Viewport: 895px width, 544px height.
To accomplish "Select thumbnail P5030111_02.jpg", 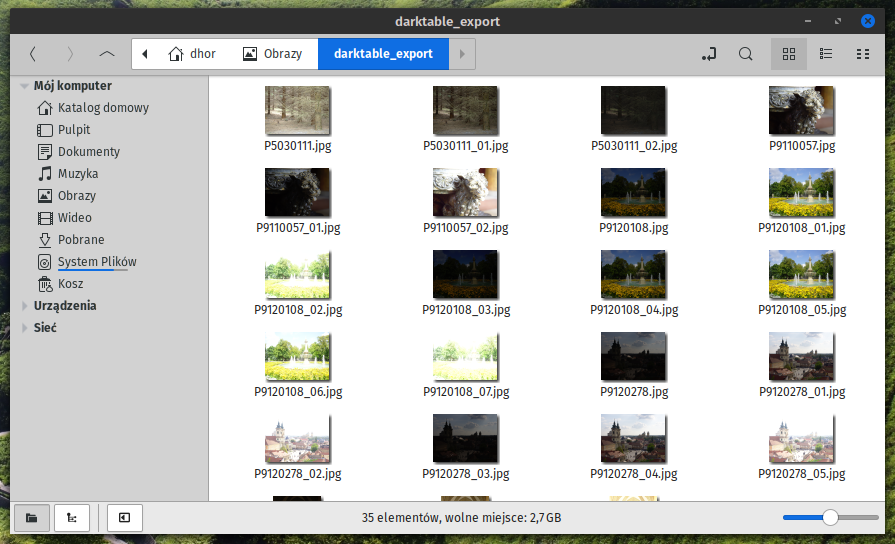I will [633, 111].
